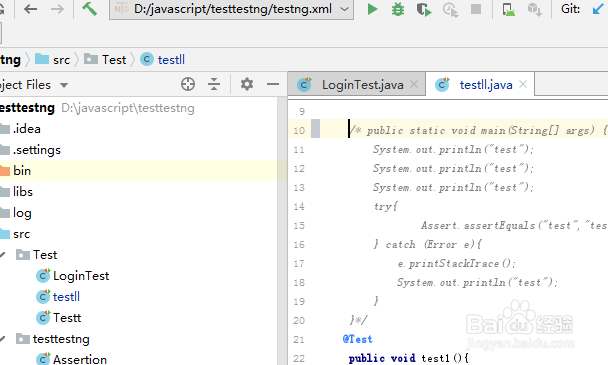The width and height of the screenshot is (608, 365).
Task: Locate opened file with the crosshair icon
Action: click(188, 84)
